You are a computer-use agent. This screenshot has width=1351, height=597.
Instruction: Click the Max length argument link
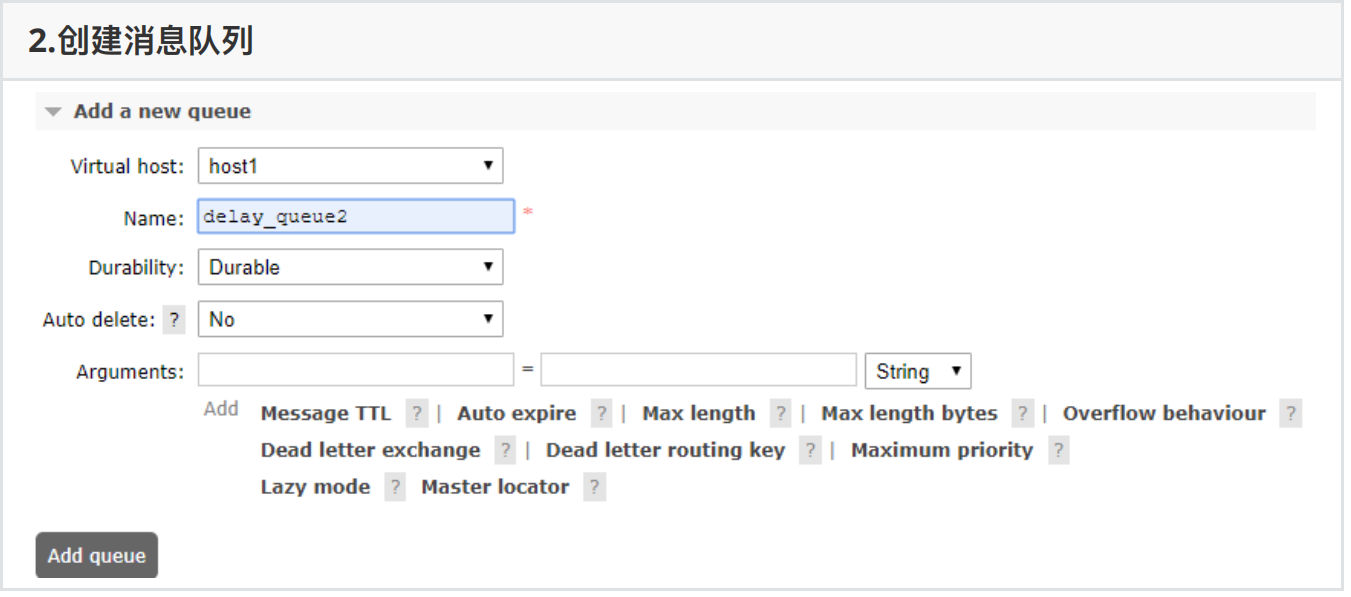pyautogui.click(x=698, y=414)
